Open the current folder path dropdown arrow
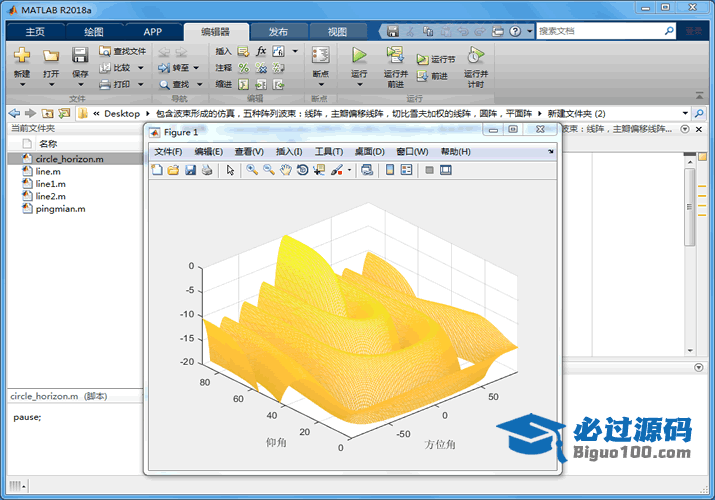 click(685, 113)
